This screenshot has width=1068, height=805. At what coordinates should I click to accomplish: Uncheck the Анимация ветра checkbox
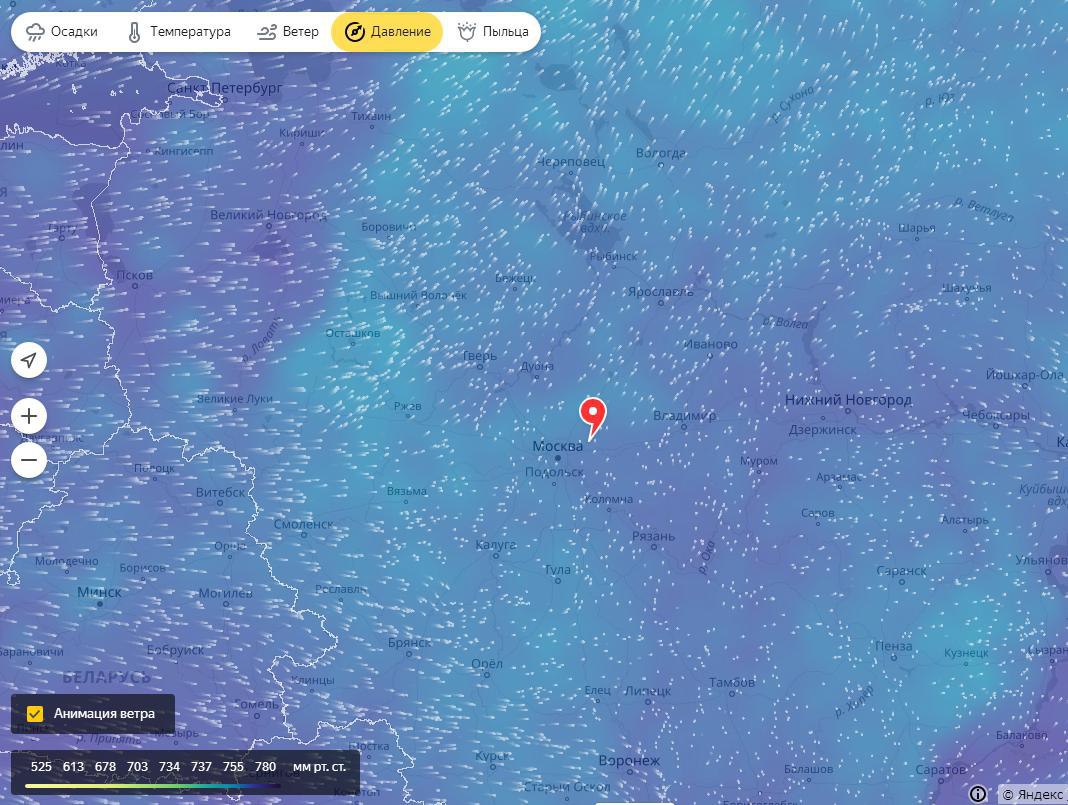point(34,714)
